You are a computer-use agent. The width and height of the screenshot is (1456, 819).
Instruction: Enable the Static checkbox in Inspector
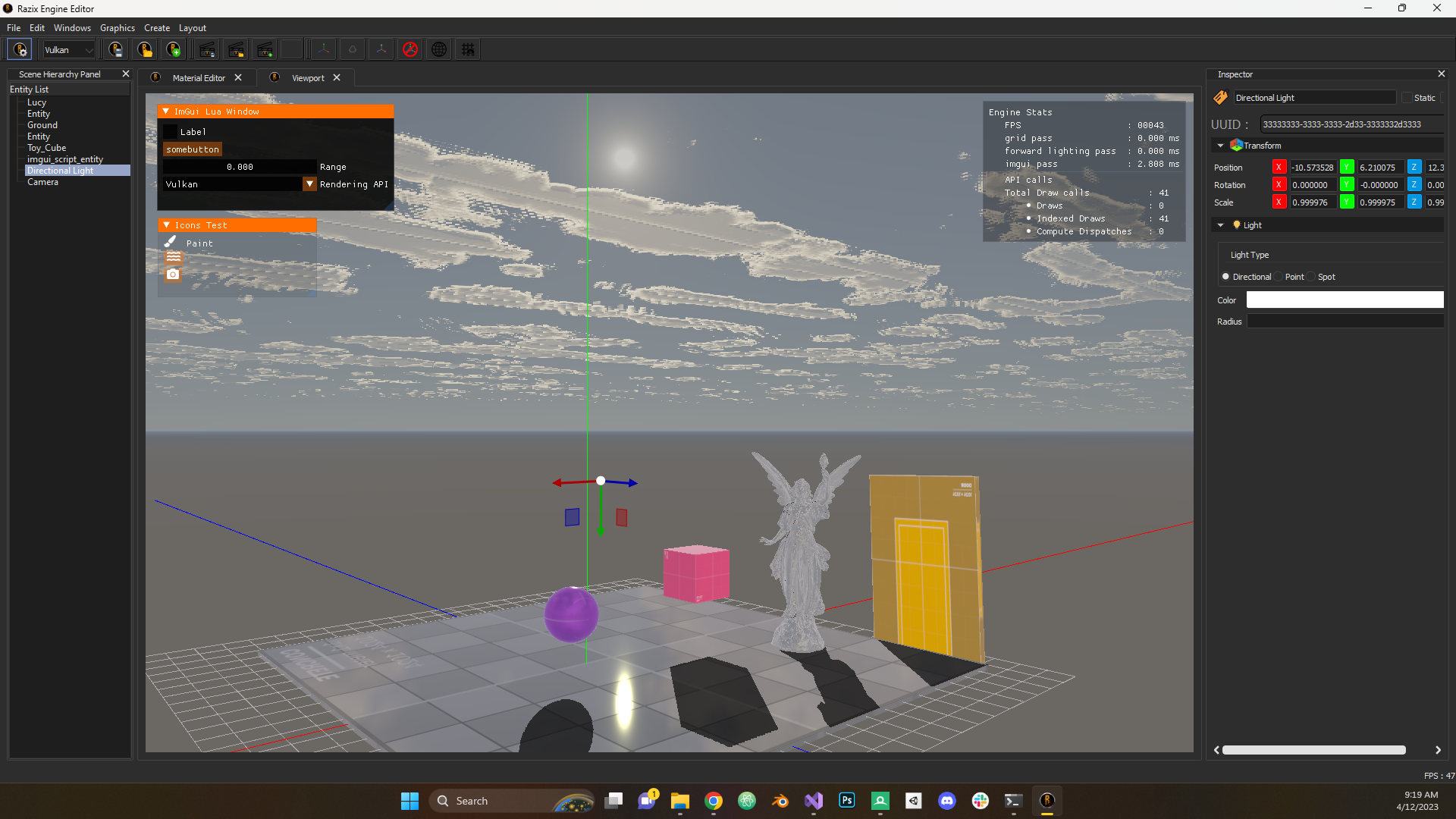pyautogui.click(x=1407, y=98)
